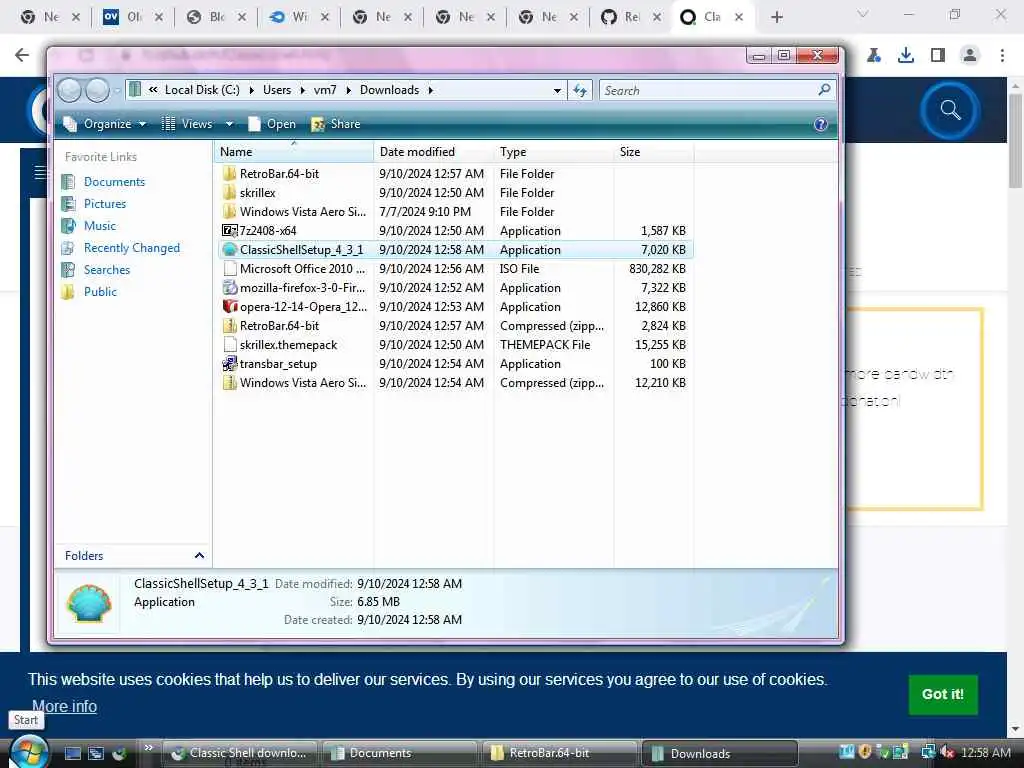This screenshot has width=1024, height=768.
Task: Open a new Chrome tab
Action: coord(776,17)
